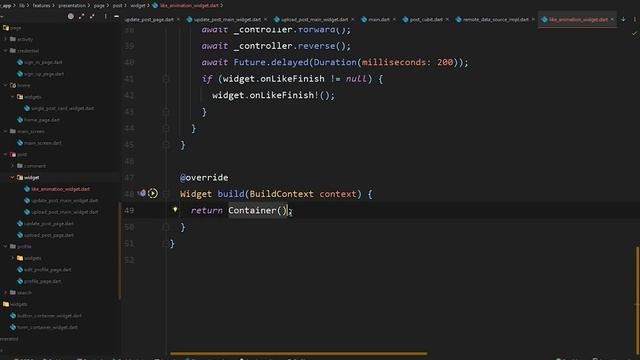The image size is (640, 360).
Task: Click the features breadcrumb in navigation bar
Action: coord(41,6)
